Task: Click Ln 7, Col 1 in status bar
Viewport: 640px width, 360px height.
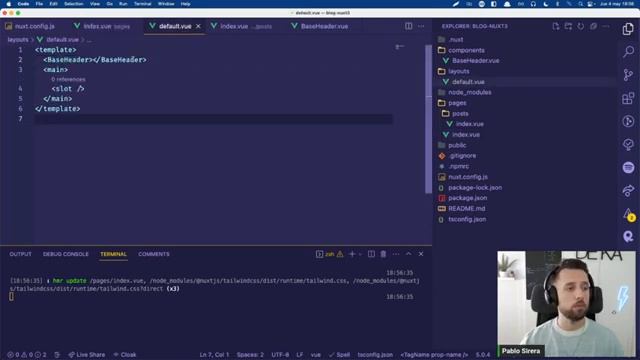Action: [x=214, y=355]
